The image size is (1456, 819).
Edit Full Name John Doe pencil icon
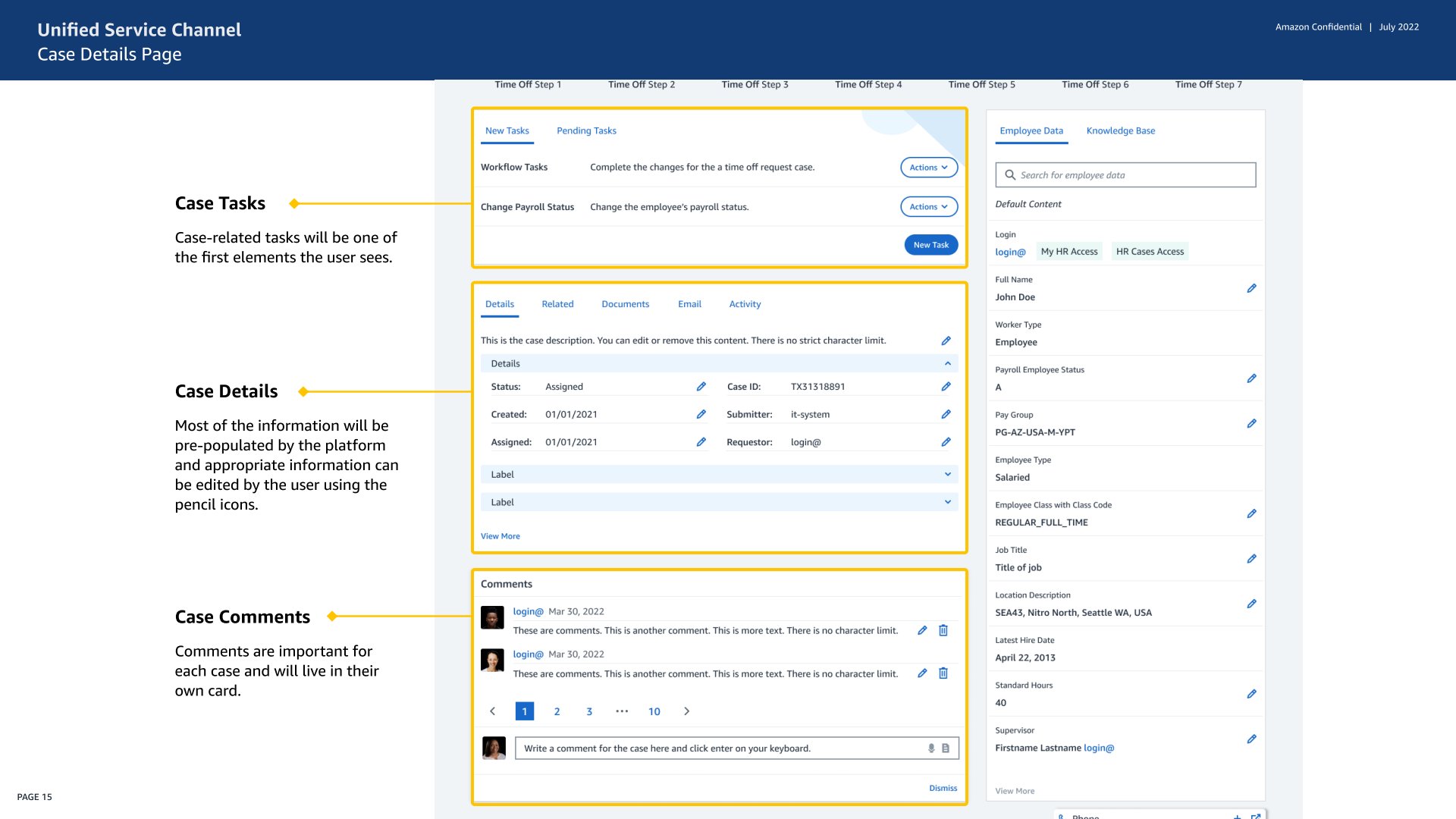[1251, 288]
